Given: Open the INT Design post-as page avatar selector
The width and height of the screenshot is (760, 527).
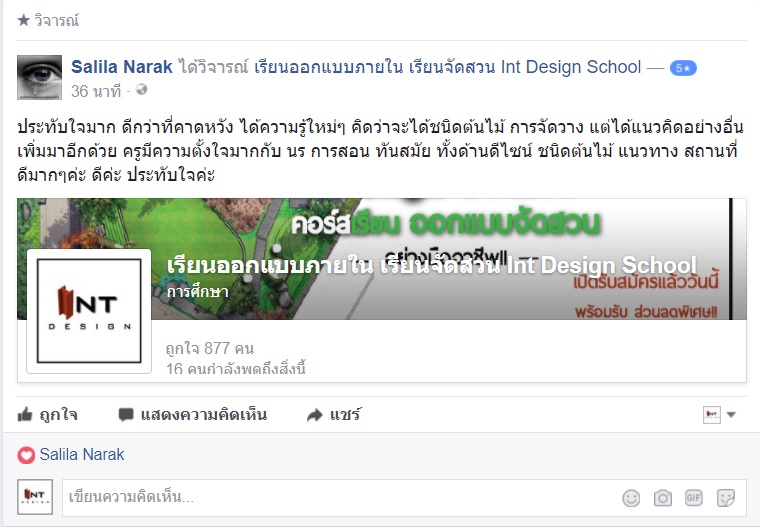Looking at the screenshot, I should pos(712,415).
